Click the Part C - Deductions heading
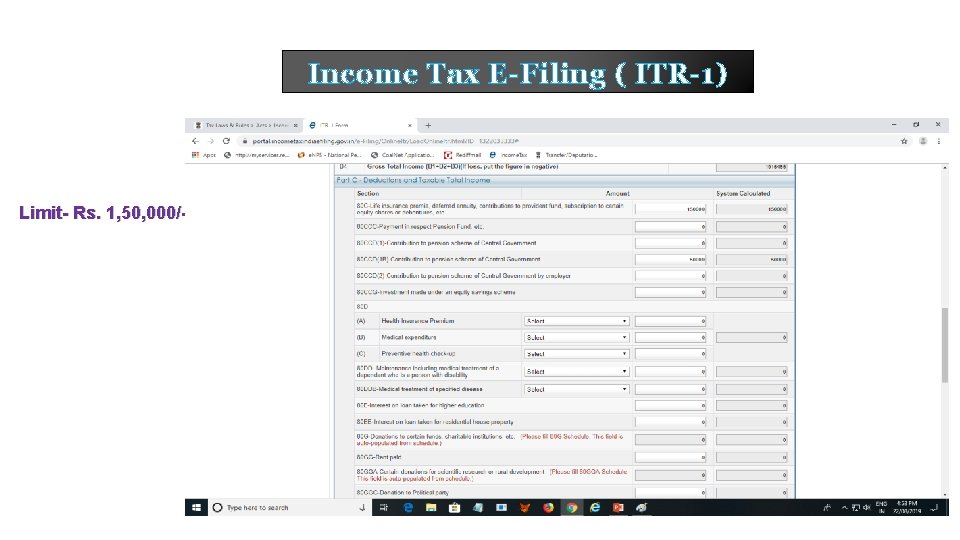This screenshot has width=960, height=540. (413, 181)
